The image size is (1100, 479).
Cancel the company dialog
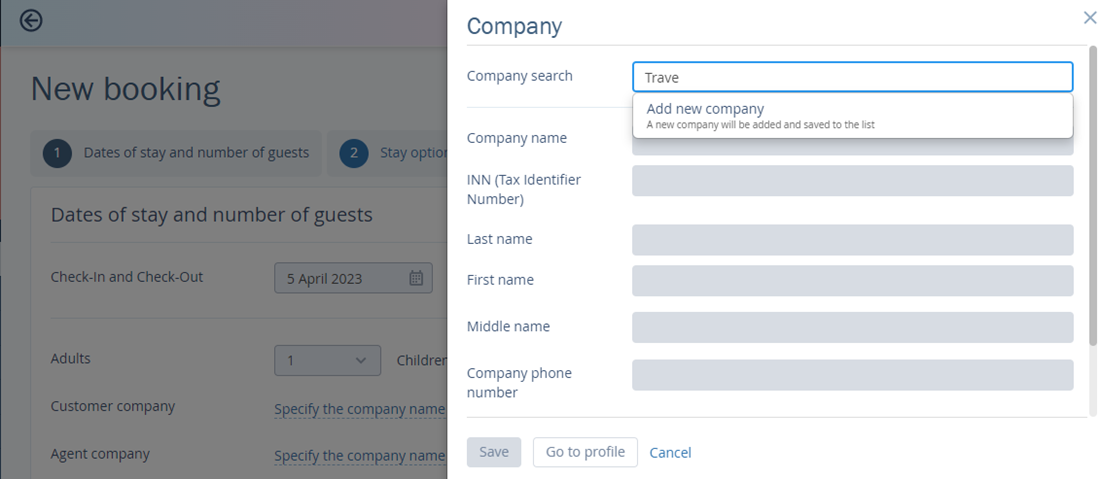[670, 453]
